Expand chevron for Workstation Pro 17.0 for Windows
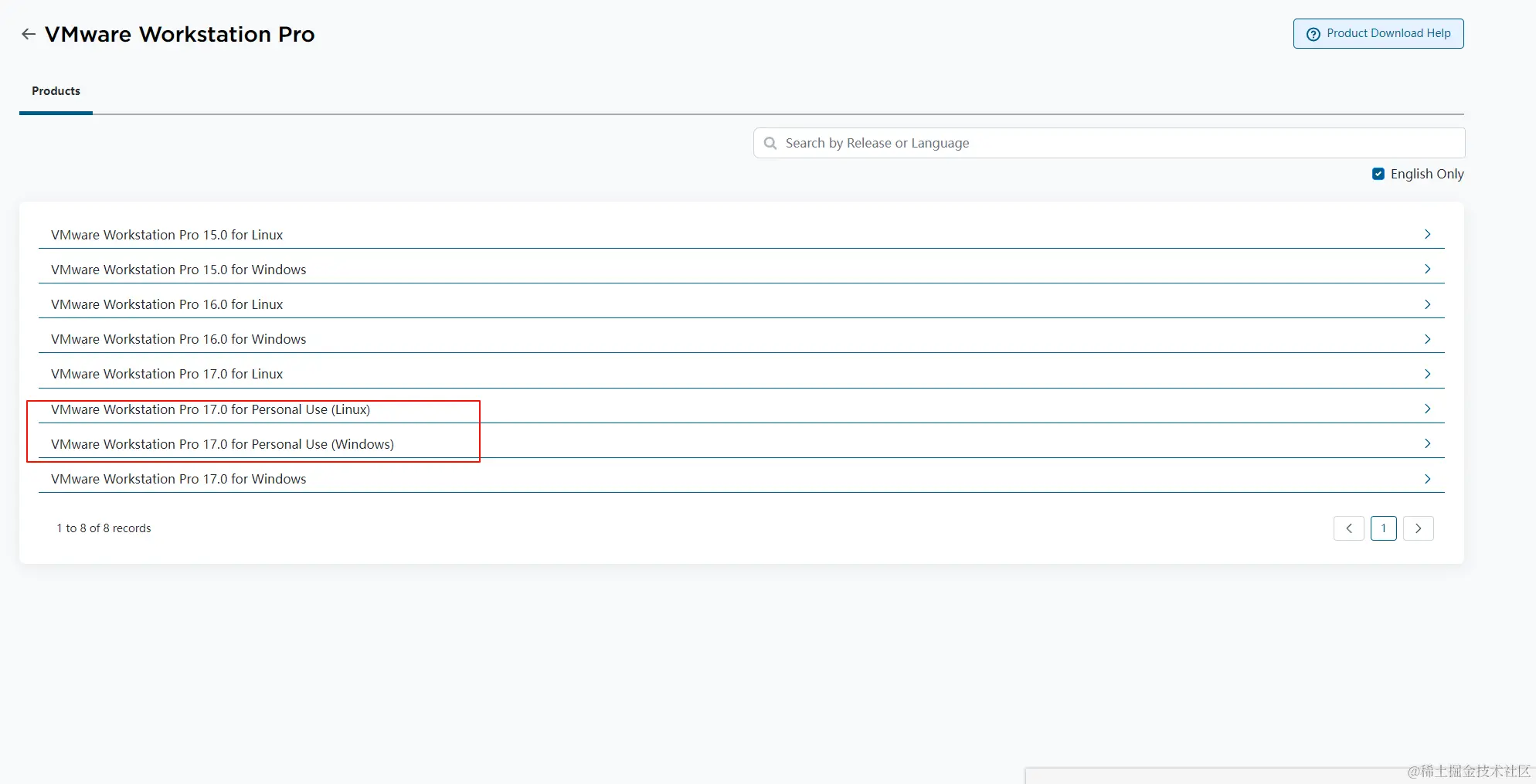Screen dimensions: 1536x784 1428,479
